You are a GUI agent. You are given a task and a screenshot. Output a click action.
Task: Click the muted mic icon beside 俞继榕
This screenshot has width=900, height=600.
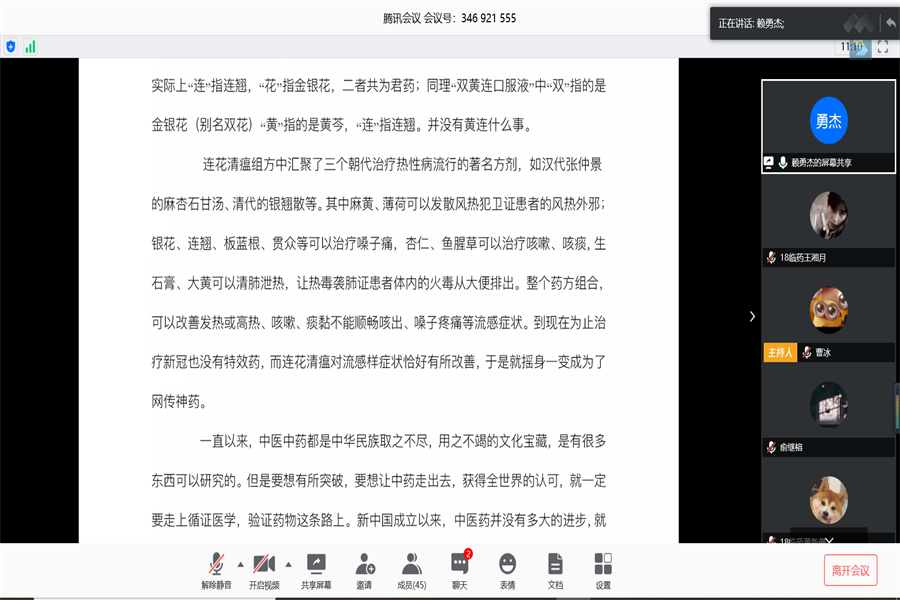[771, 447]
